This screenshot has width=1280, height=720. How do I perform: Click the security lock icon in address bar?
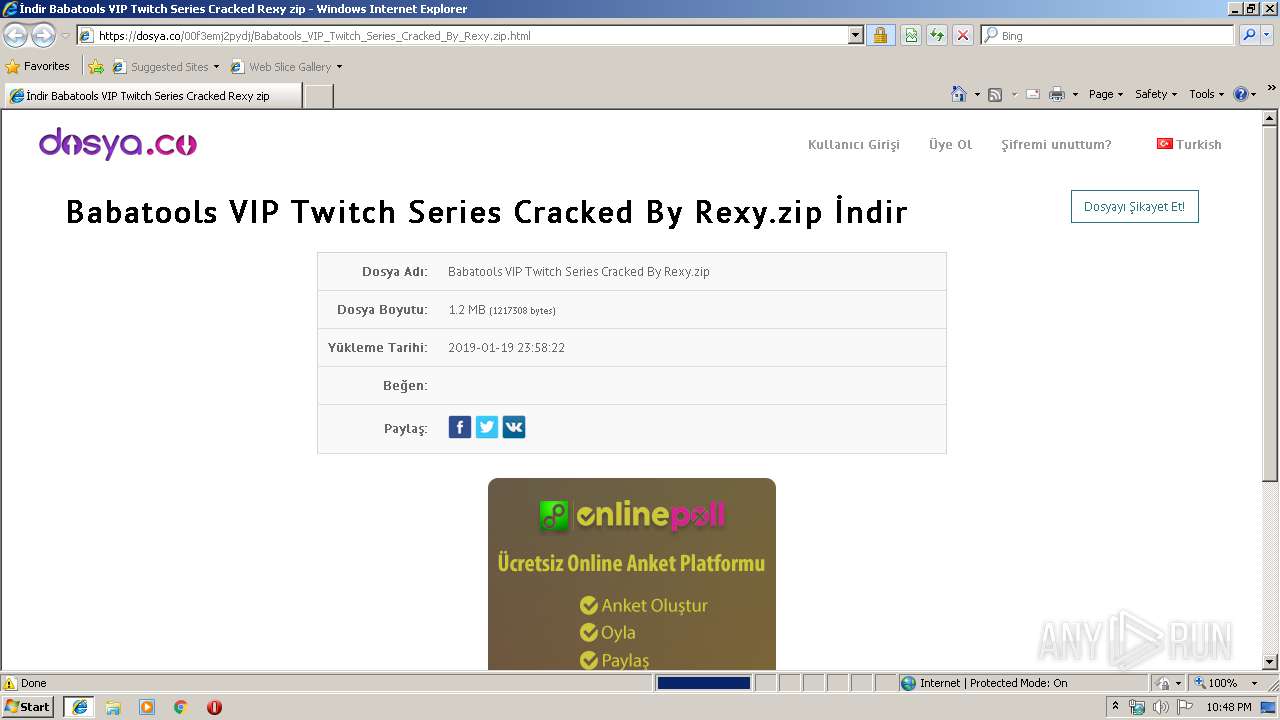pos(880,36)
